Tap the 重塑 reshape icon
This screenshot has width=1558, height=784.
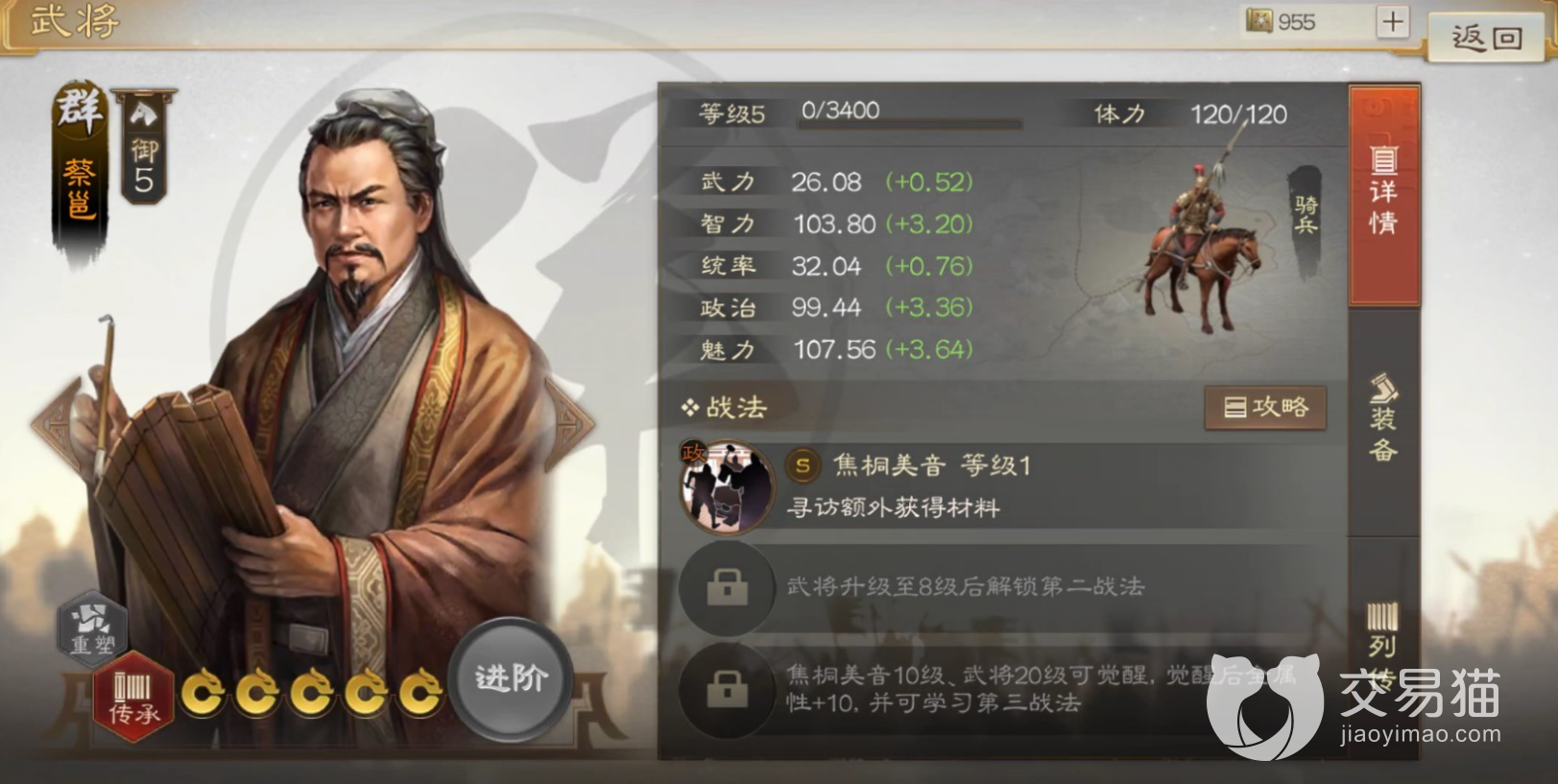pyautogui.click(x=93, y=625)
